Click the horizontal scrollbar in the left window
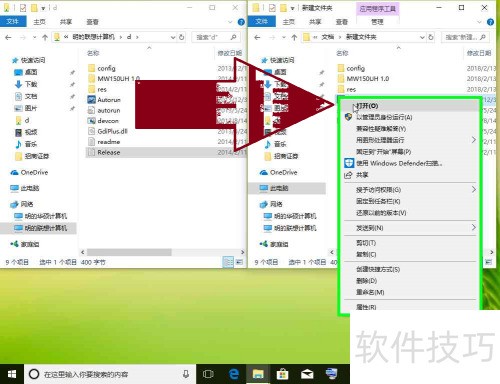Screen dimensions: 500x384 pos(129,252)
